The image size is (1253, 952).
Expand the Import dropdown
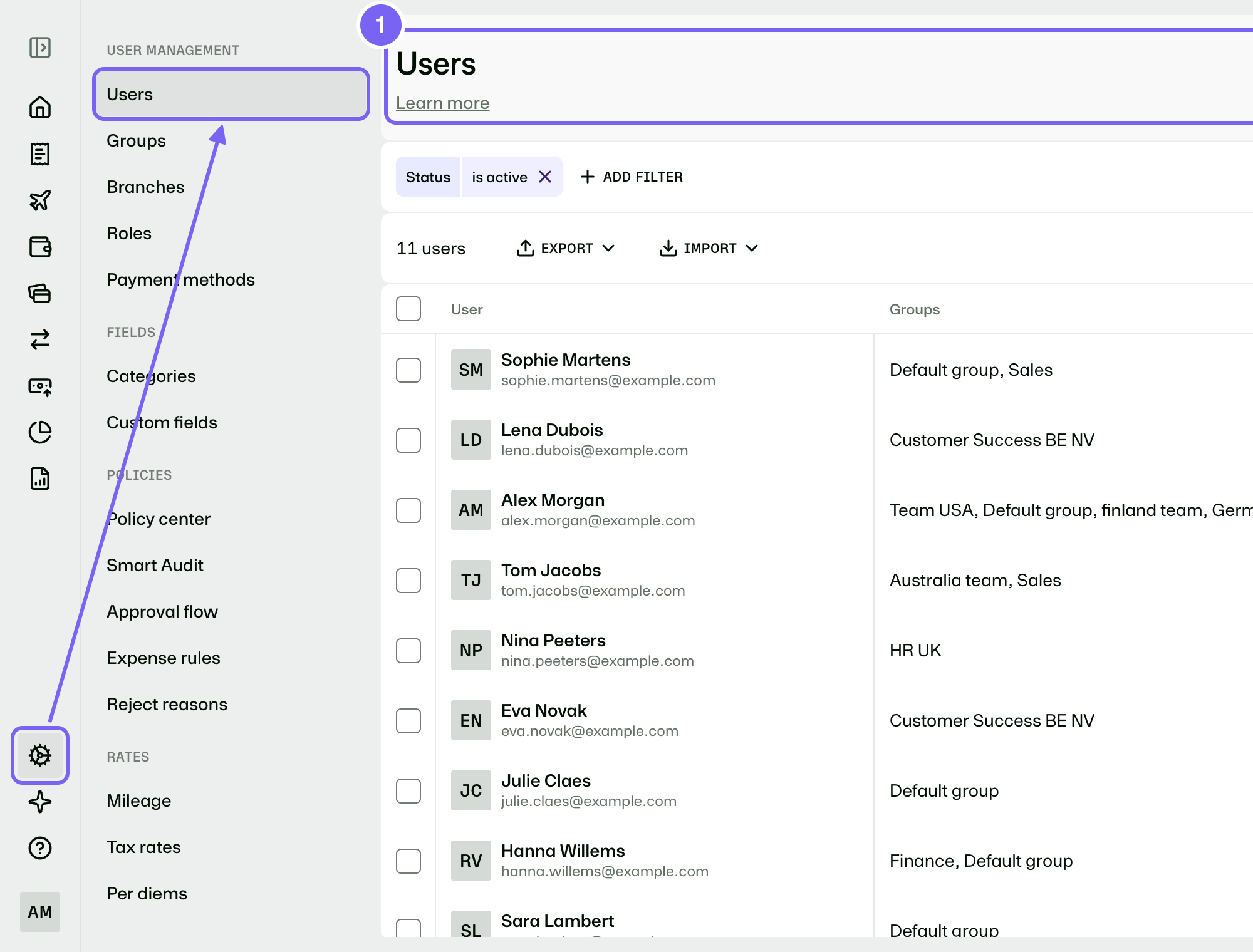click(x=709, y=248)
